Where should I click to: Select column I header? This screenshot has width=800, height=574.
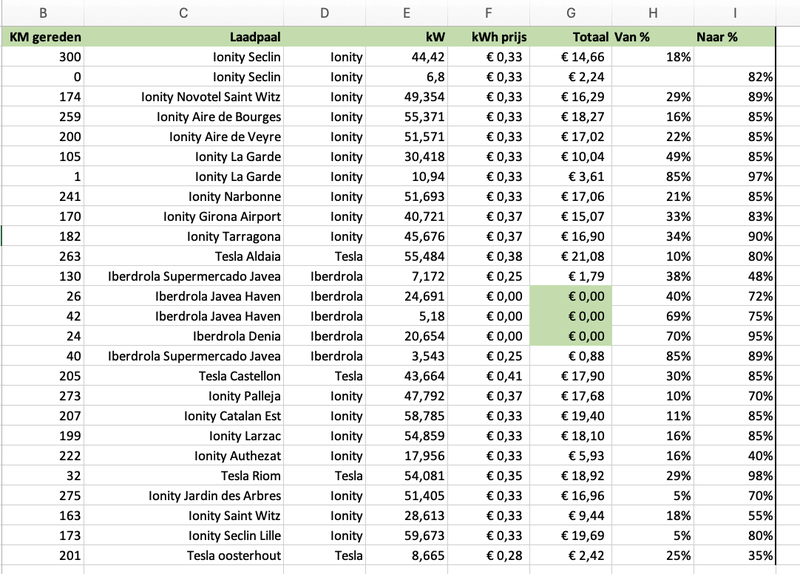click(735, 13)
